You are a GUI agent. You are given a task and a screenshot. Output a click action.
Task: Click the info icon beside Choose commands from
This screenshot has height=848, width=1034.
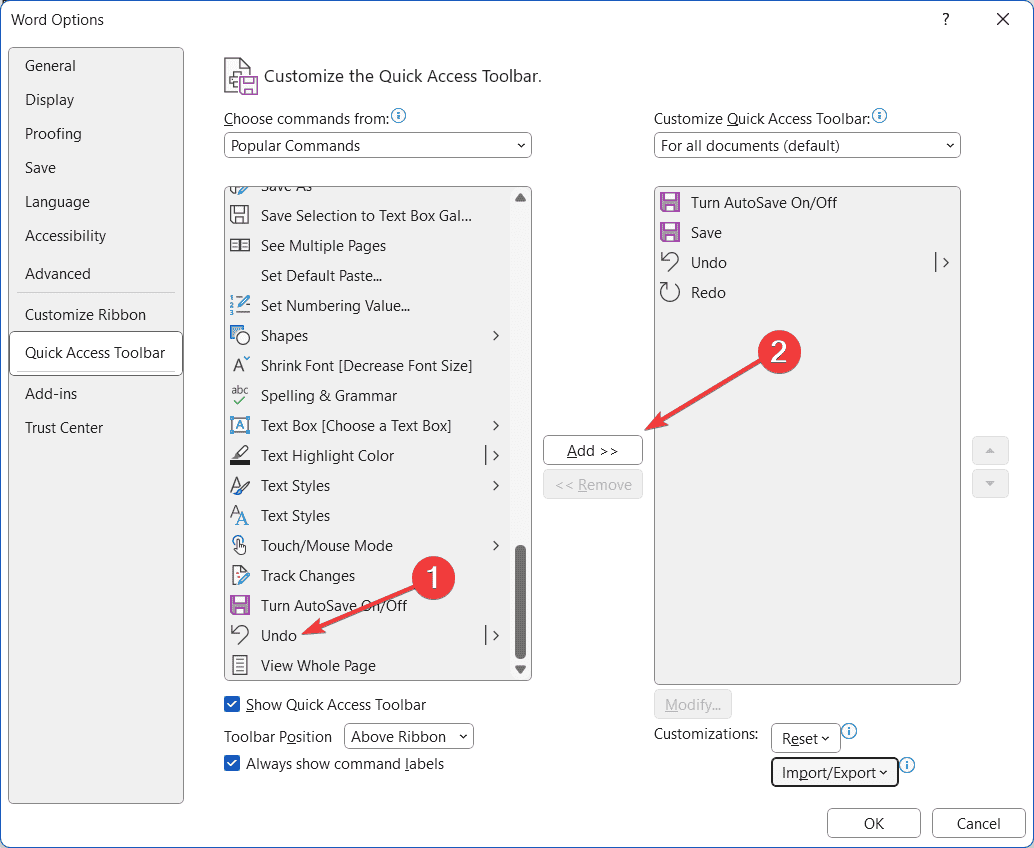[x=399, y=117]
